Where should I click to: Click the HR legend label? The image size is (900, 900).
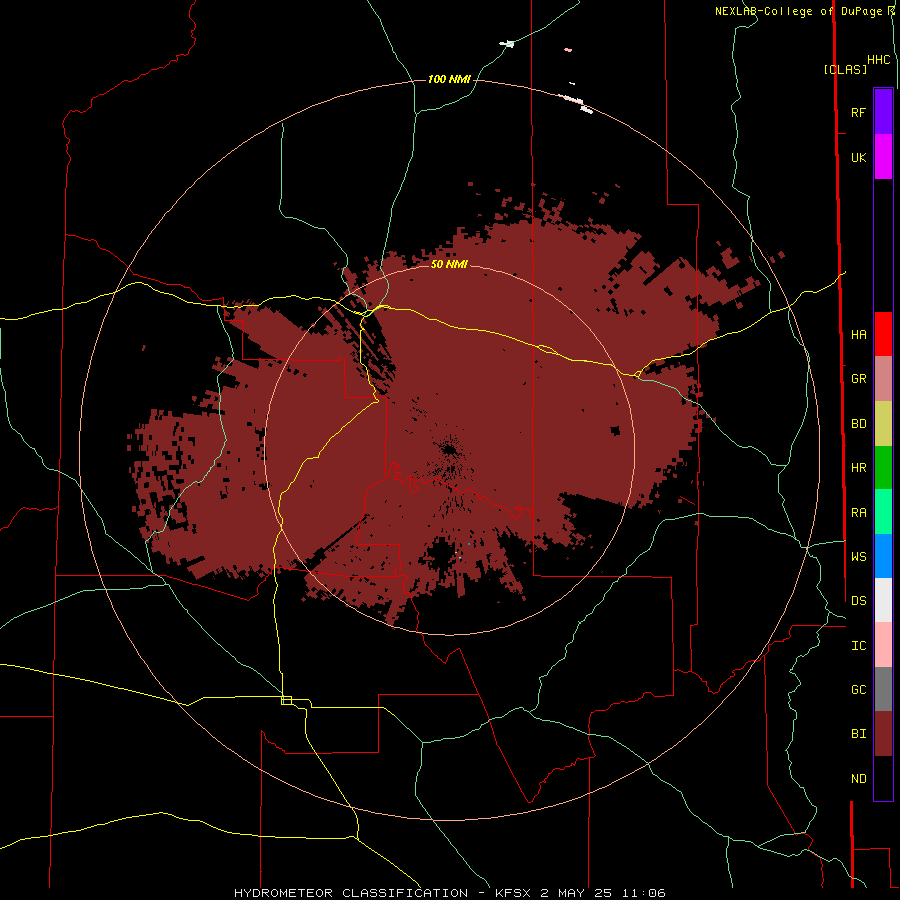(858, 468)
